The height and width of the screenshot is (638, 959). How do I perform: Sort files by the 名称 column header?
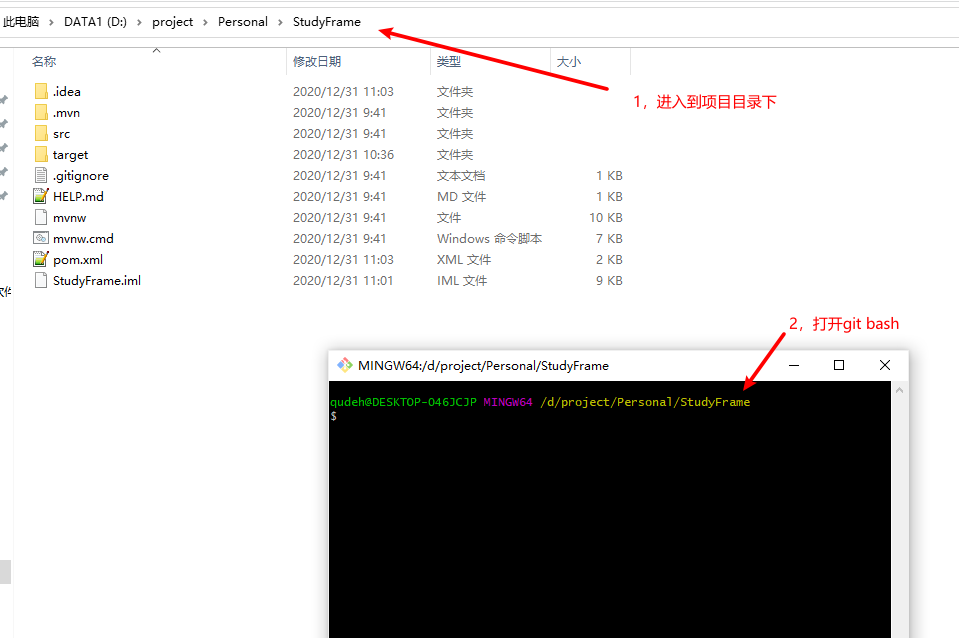[x=44, y=62]
